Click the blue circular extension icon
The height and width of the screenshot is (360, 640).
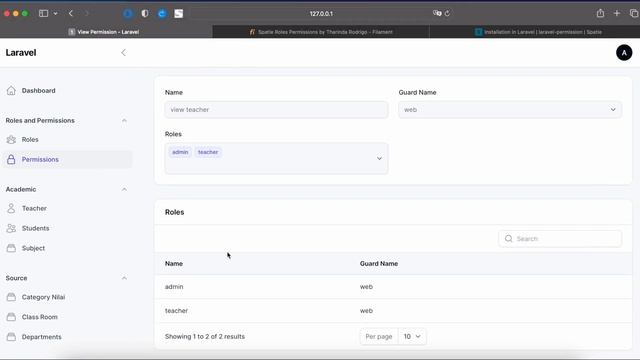coord(128,13)
